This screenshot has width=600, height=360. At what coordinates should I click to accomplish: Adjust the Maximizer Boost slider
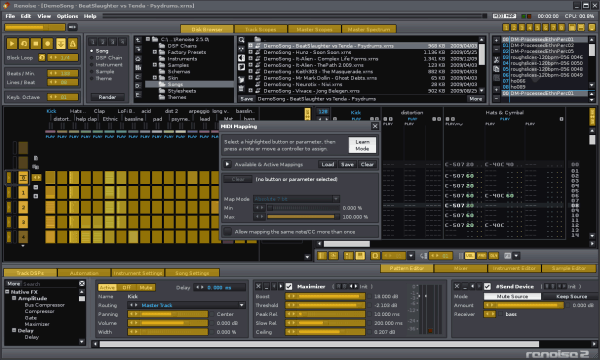pos(325,296)
